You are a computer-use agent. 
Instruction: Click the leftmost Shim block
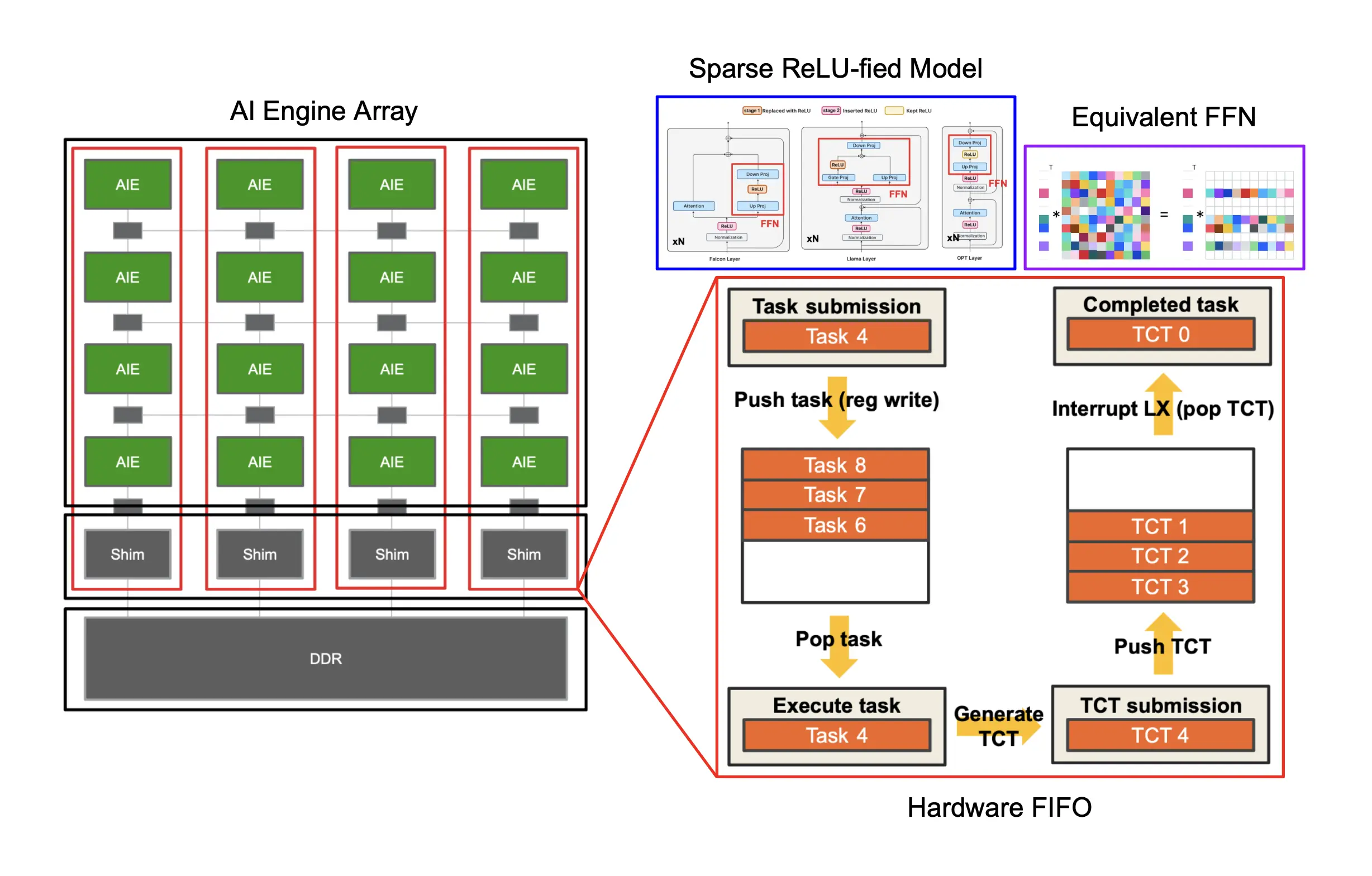[x=127, y=554]
